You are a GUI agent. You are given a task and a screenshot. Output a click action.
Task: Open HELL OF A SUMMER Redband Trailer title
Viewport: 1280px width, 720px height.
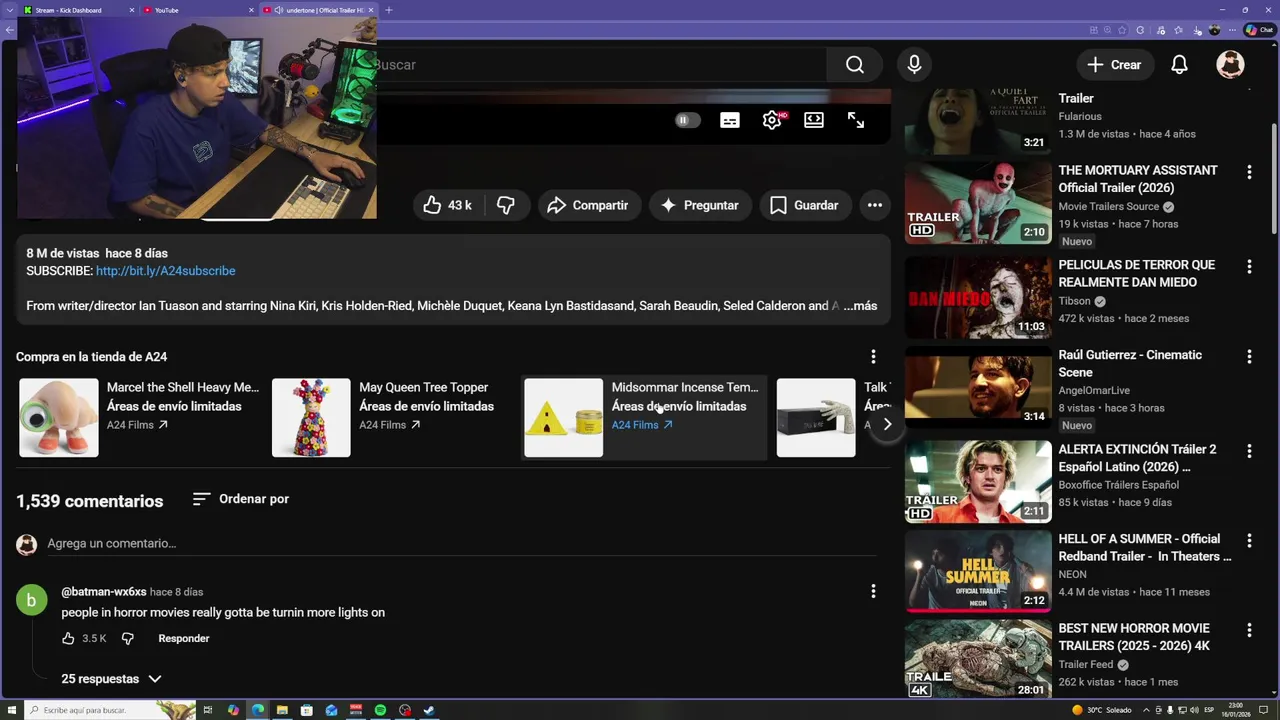tap(1144, 548)
